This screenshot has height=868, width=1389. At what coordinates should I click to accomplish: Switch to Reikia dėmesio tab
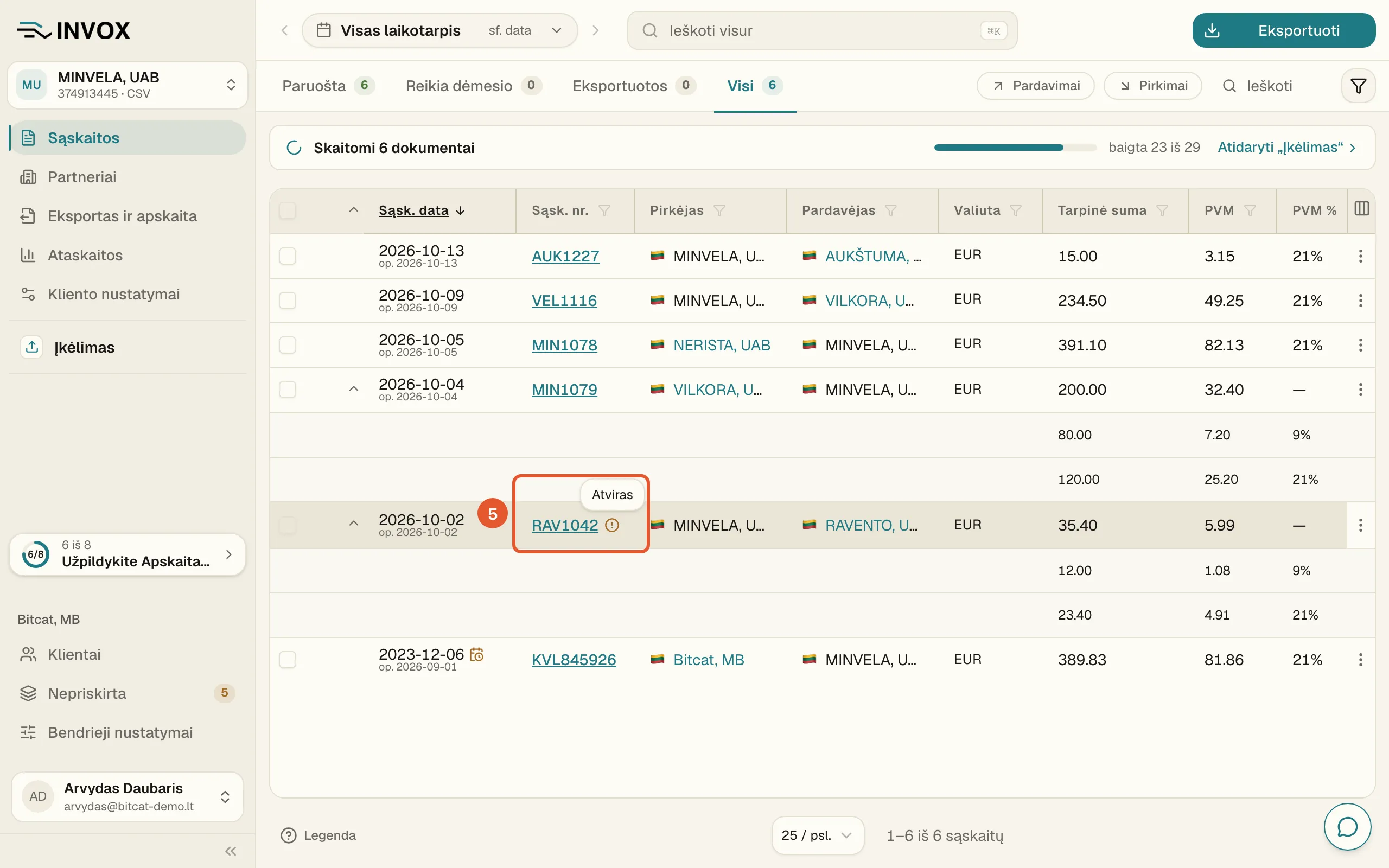pos(474,86)
